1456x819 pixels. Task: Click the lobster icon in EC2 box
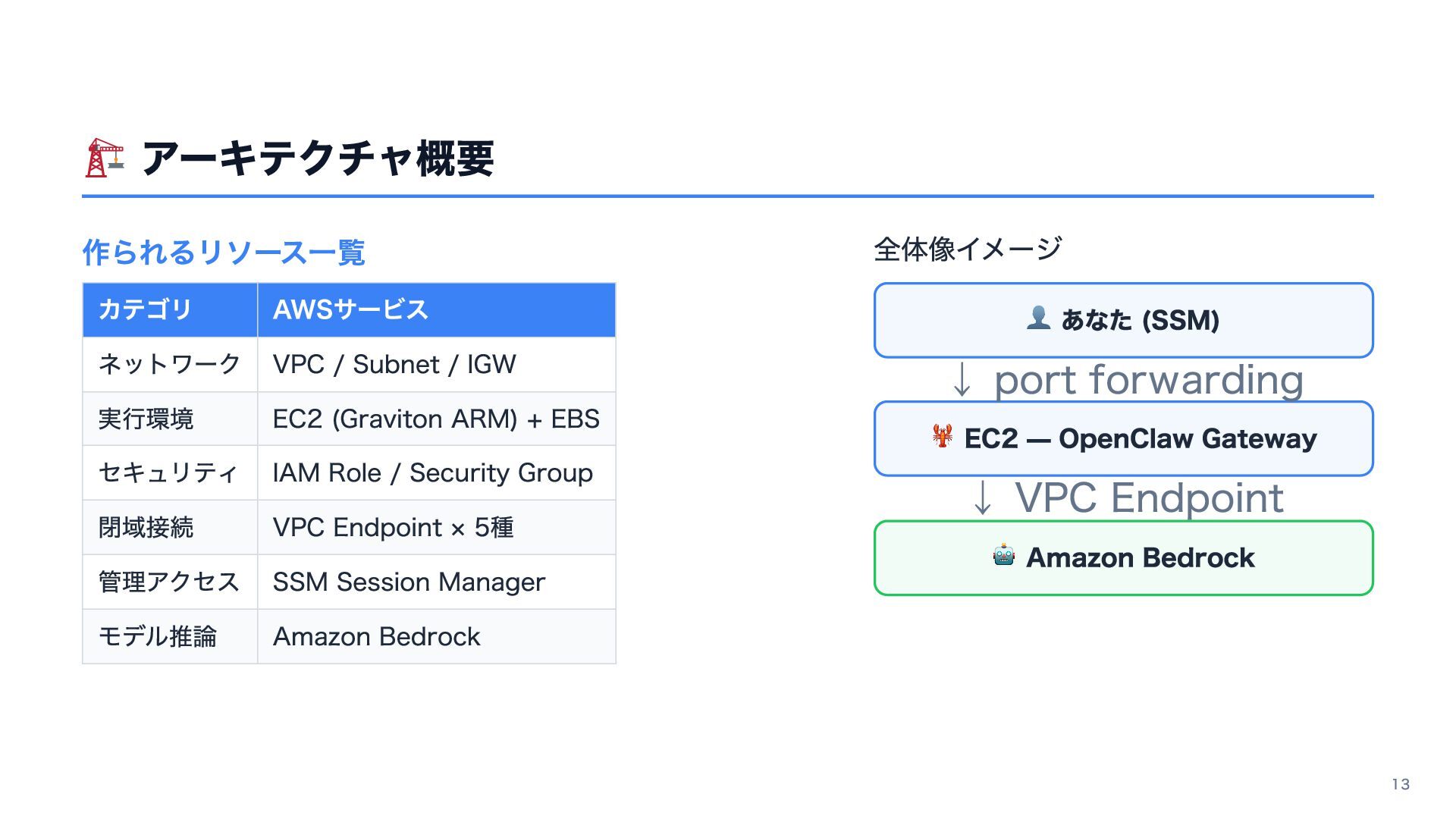943,436
